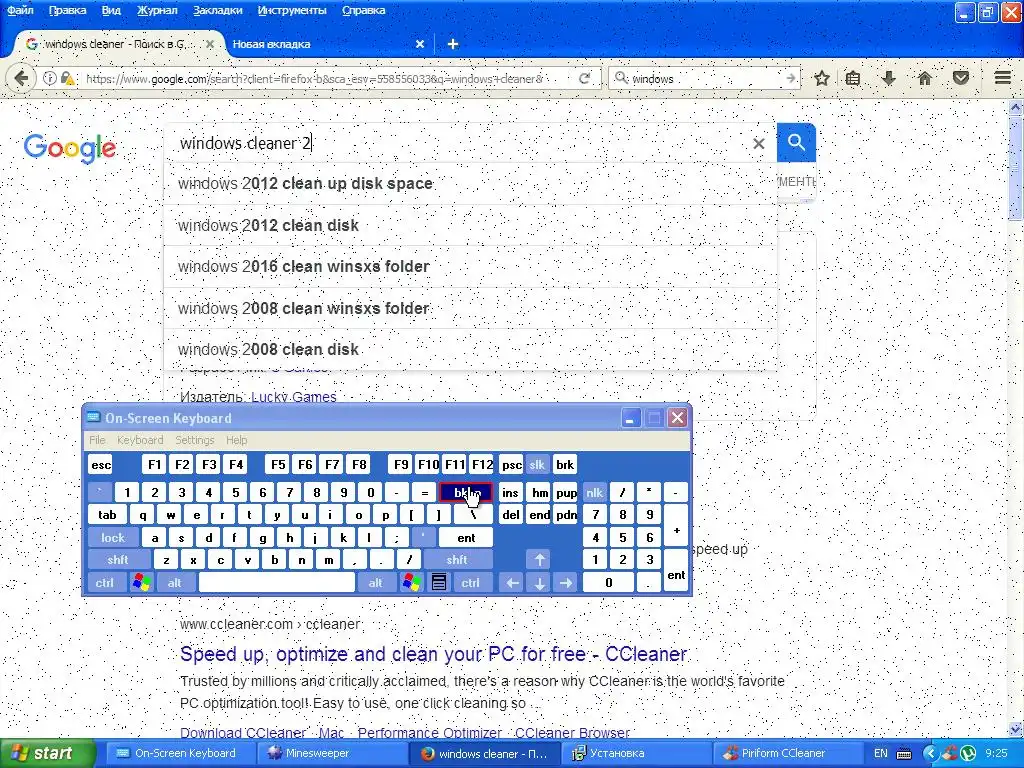Click the keyboard tray icon near EN
The width and height of the screenshot is (1024, 768).
point(904,754)
